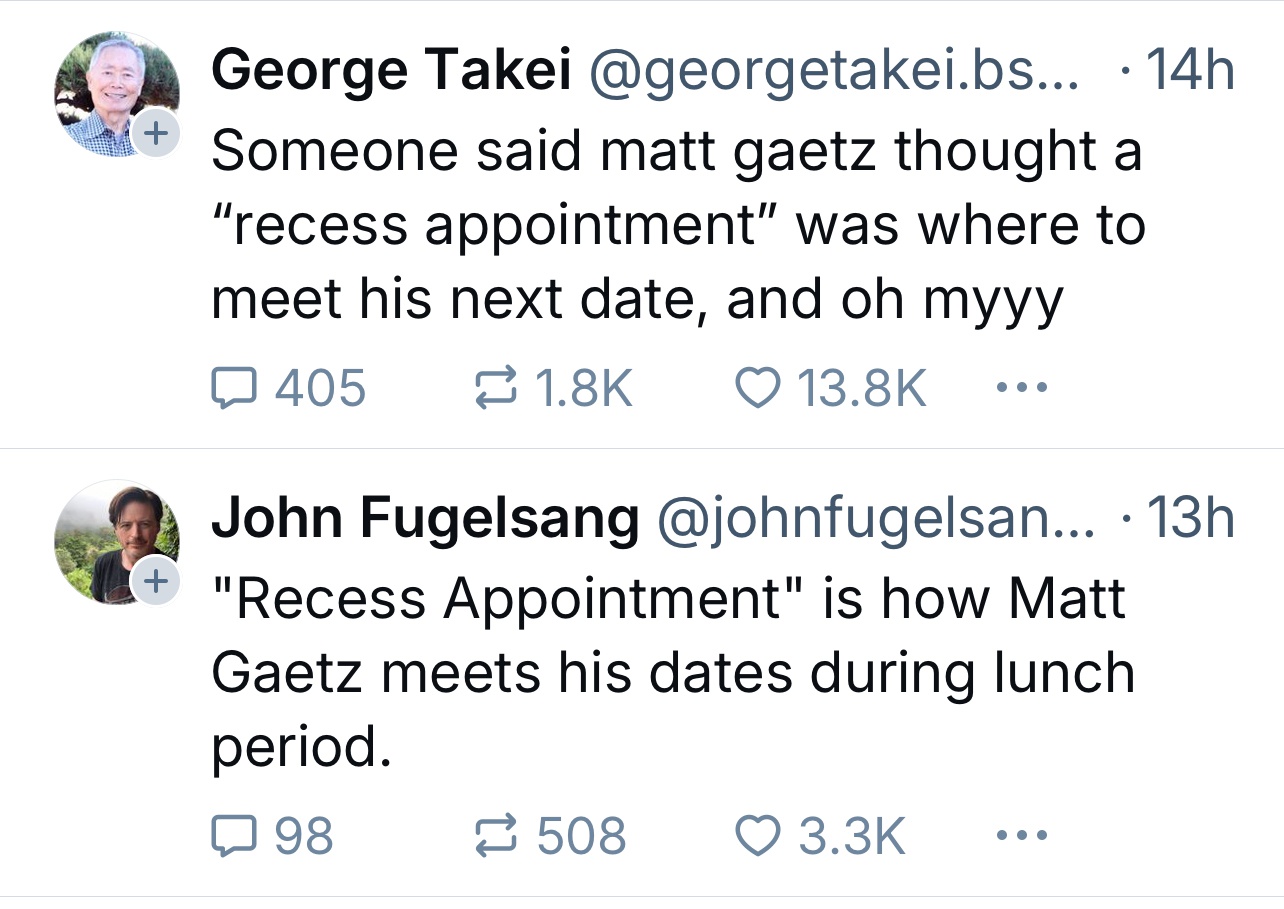Screen dimensions: 1284x909
Task: Like John Fugelsang's post with heart icon
Action: click(x=757, y=835)
